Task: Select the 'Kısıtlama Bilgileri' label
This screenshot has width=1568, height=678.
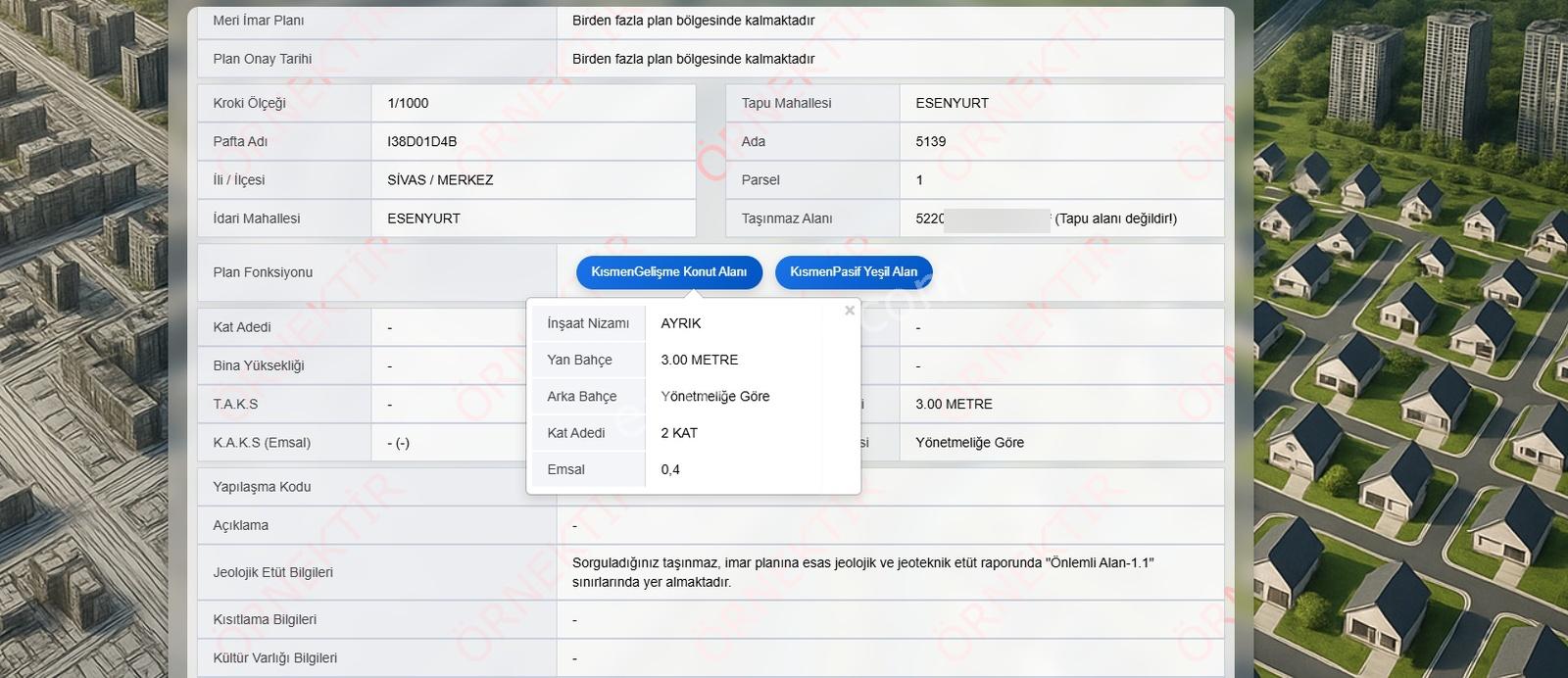Action: tap(265, 619)
